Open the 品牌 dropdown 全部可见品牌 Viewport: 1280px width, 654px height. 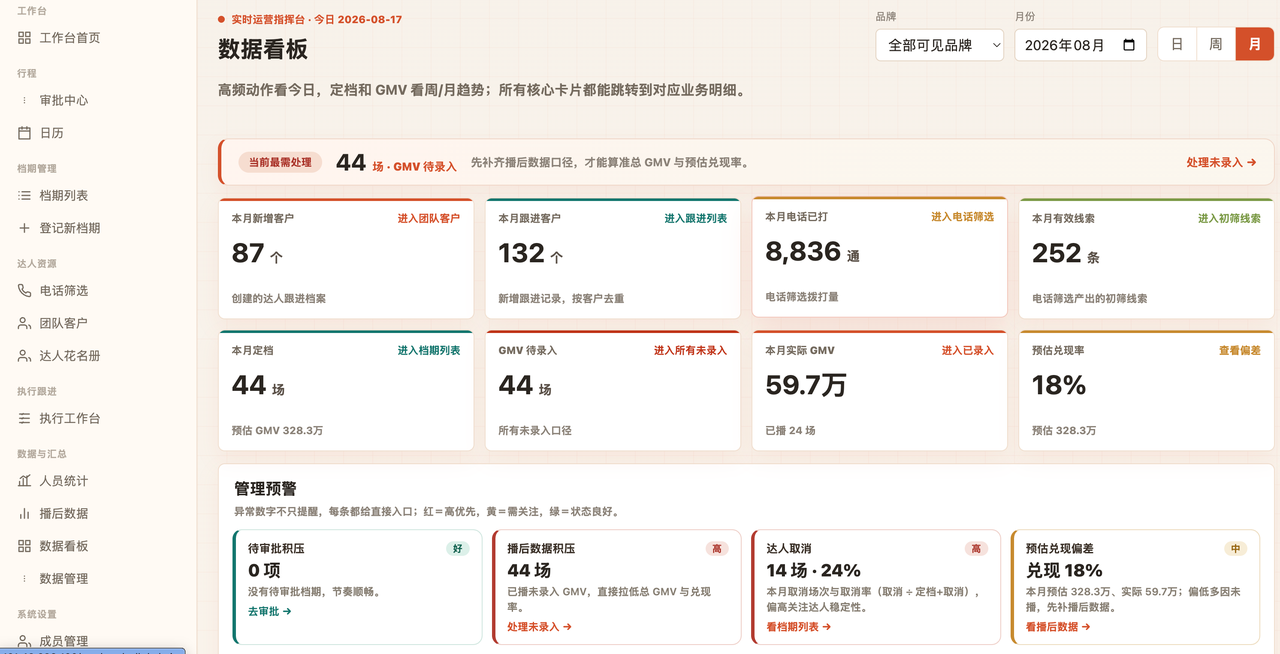click(x=939, y=45)
